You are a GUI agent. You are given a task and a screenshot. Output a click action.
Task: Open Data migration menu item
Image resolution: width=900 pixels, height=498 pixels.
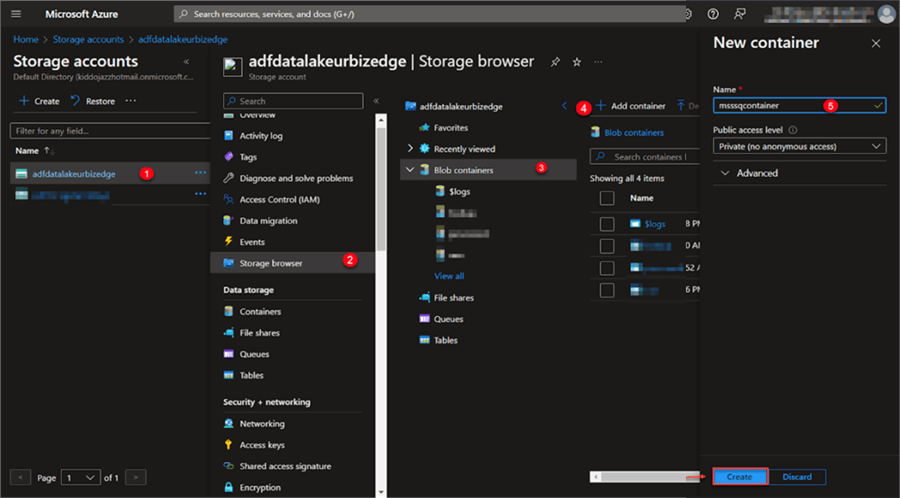point(267,221)
